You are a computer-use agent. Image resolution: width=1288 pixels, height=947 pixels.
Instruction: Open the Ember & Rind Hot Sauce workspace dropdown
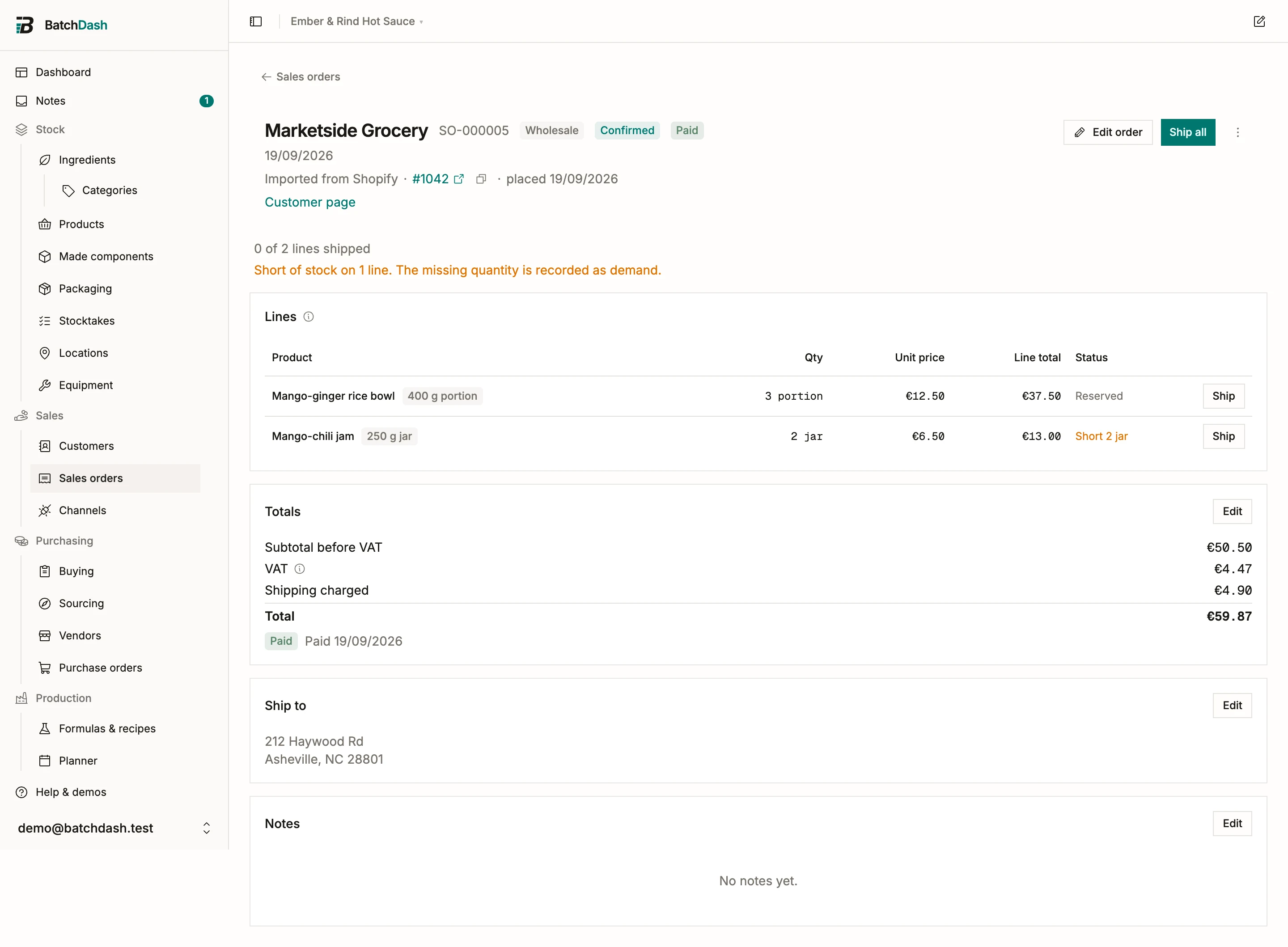tap(356, 21)
